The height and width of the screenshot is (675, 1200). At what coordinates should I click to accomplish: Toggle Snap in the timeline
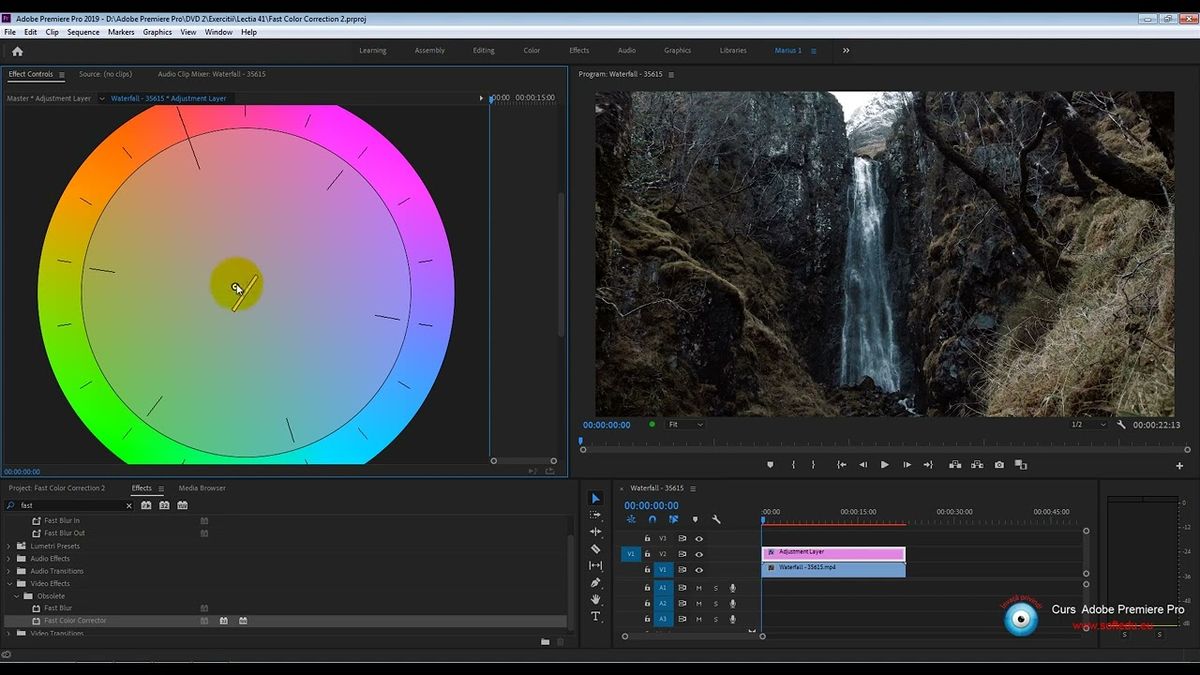tap(652, 519)
